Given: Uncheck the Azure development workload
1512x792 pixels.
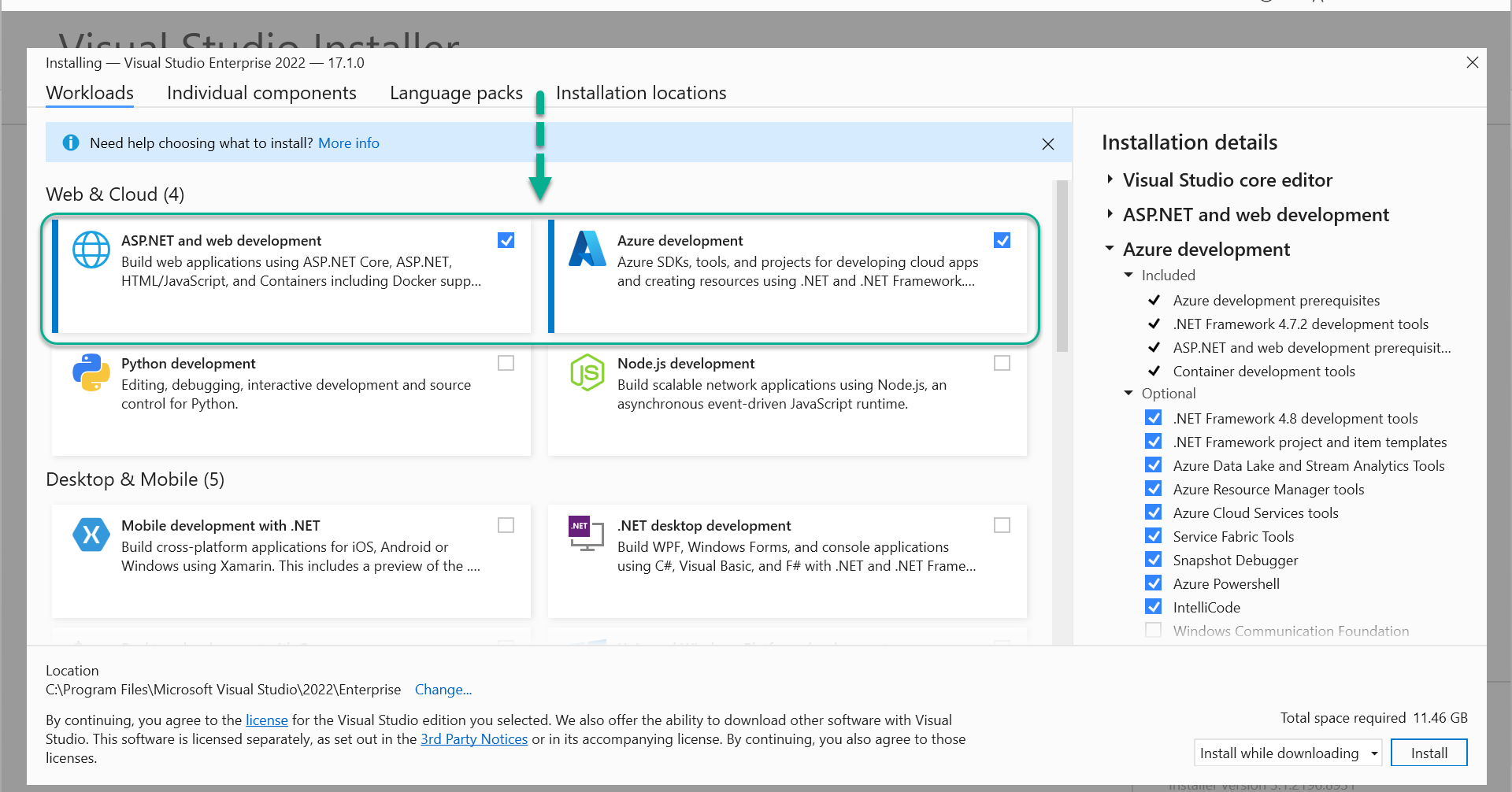Looking at the screenshot, I should point(1002,240).
